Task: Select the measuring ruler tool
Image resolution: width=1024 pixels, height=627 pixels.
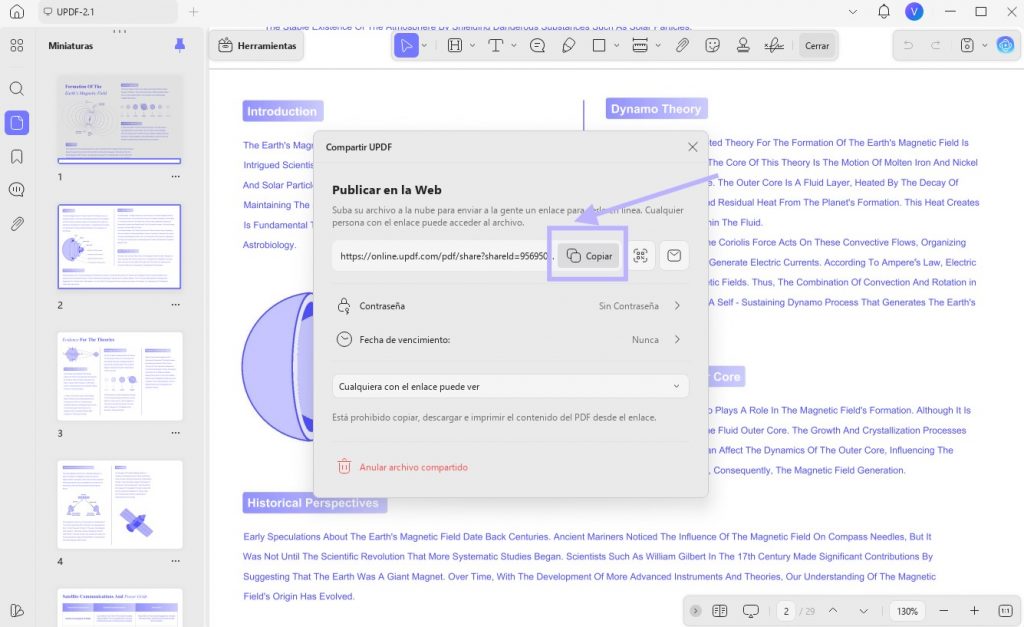Action: [640, 45]
